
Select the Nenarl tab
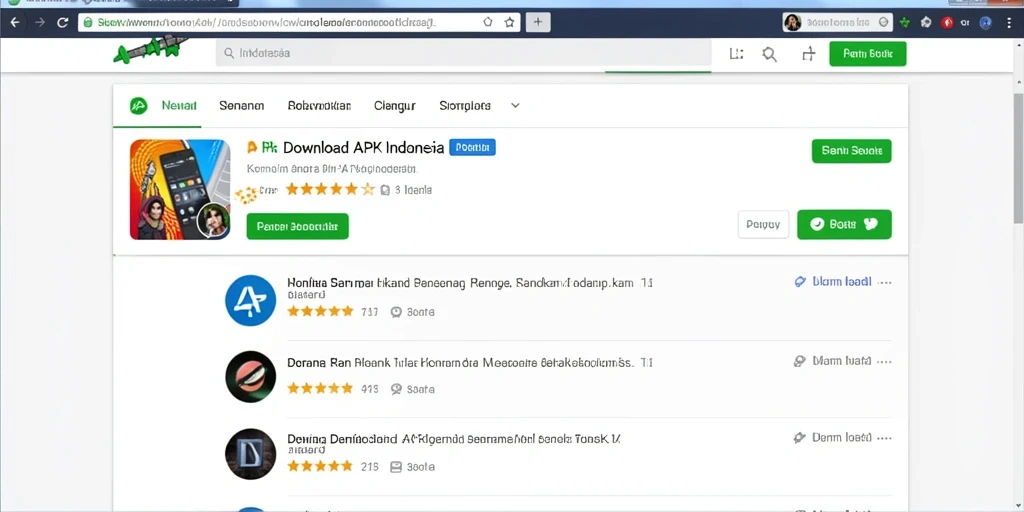(179, 105)
